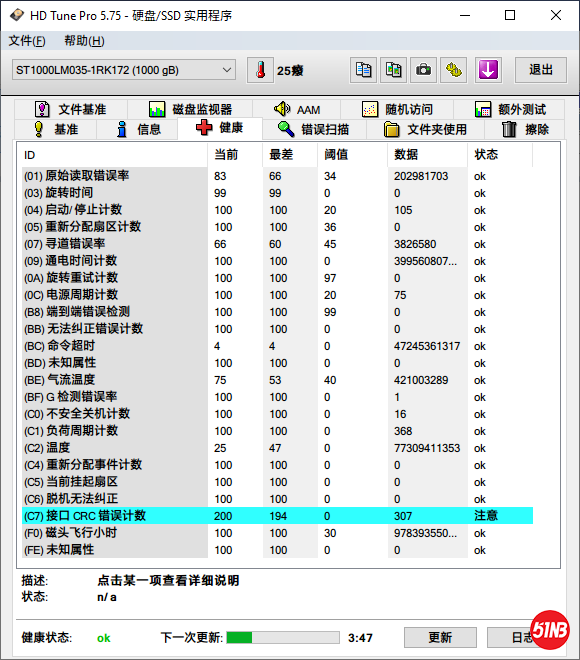Open the 帮助(H) menu
The image size is (580, 660).
click(84, 41)
